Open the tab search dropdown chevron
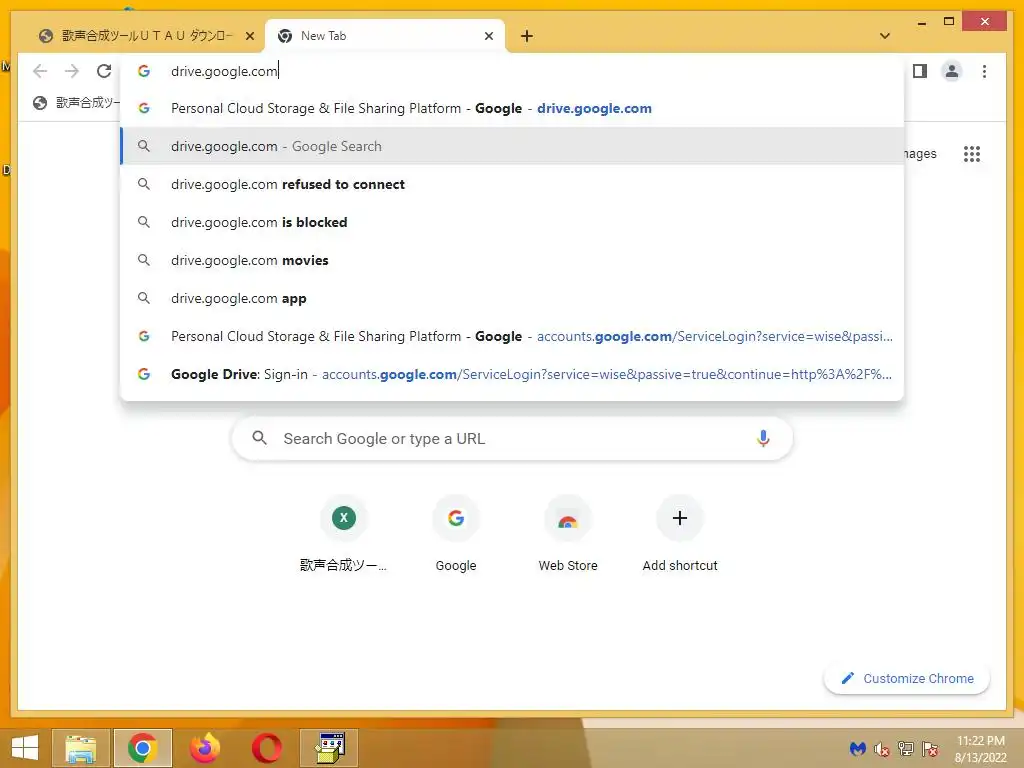1024x768 pixels. pos(885,36)
